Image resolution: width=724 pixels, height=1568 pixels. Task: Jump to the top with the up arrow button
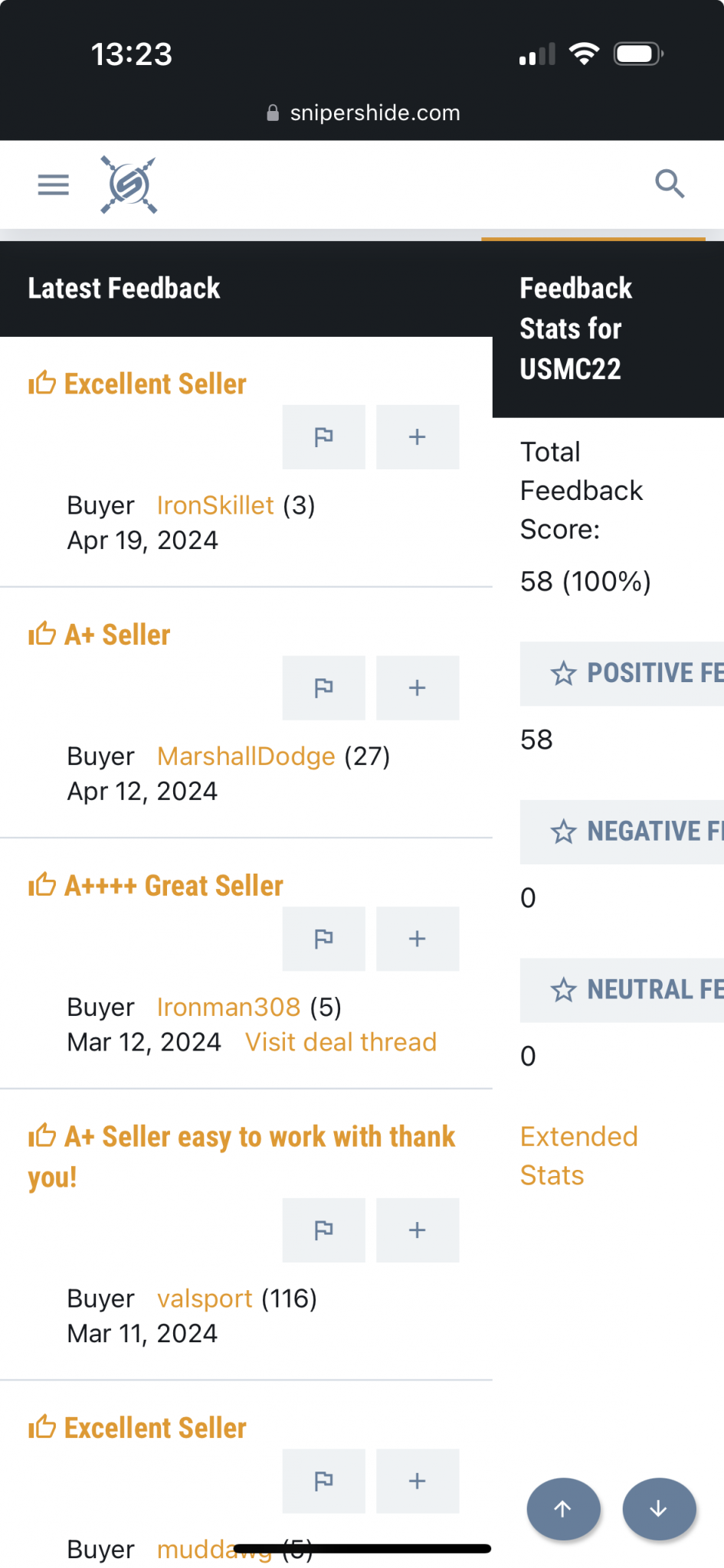tap(563, 1509)
